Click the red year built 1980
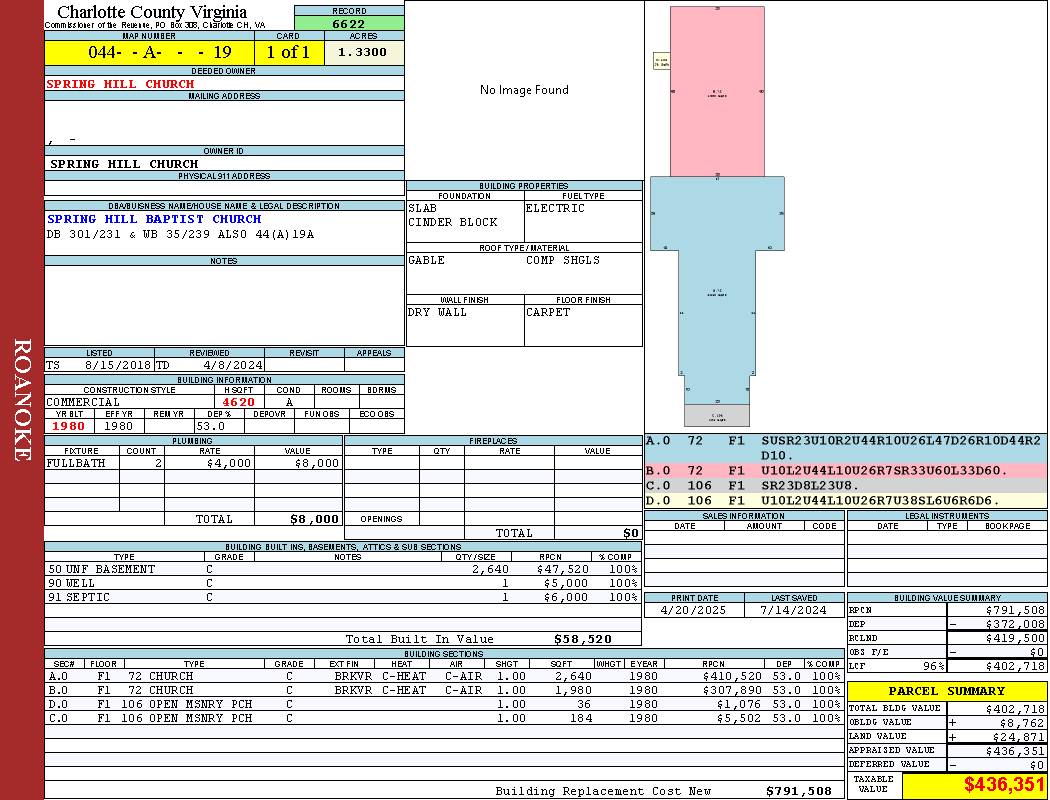 (x=68, y=426)
